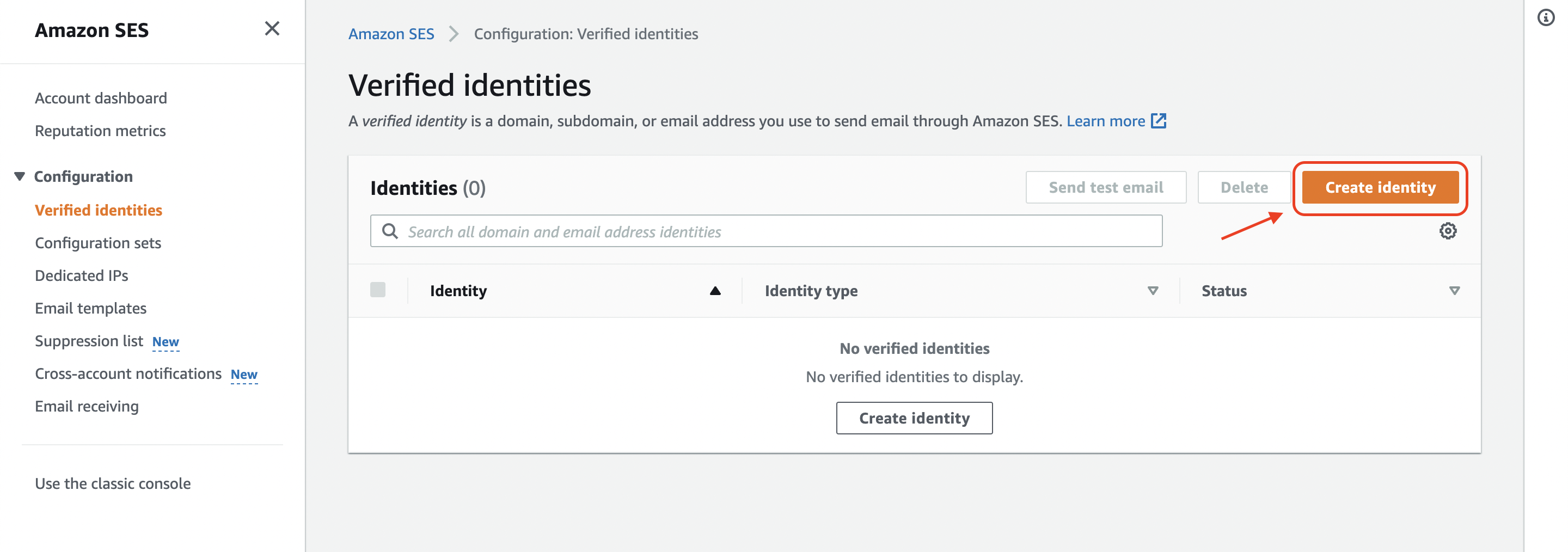The image size is (1568, 552).
Task: Go to Cross-account notifications
Action: pos(128,373)
